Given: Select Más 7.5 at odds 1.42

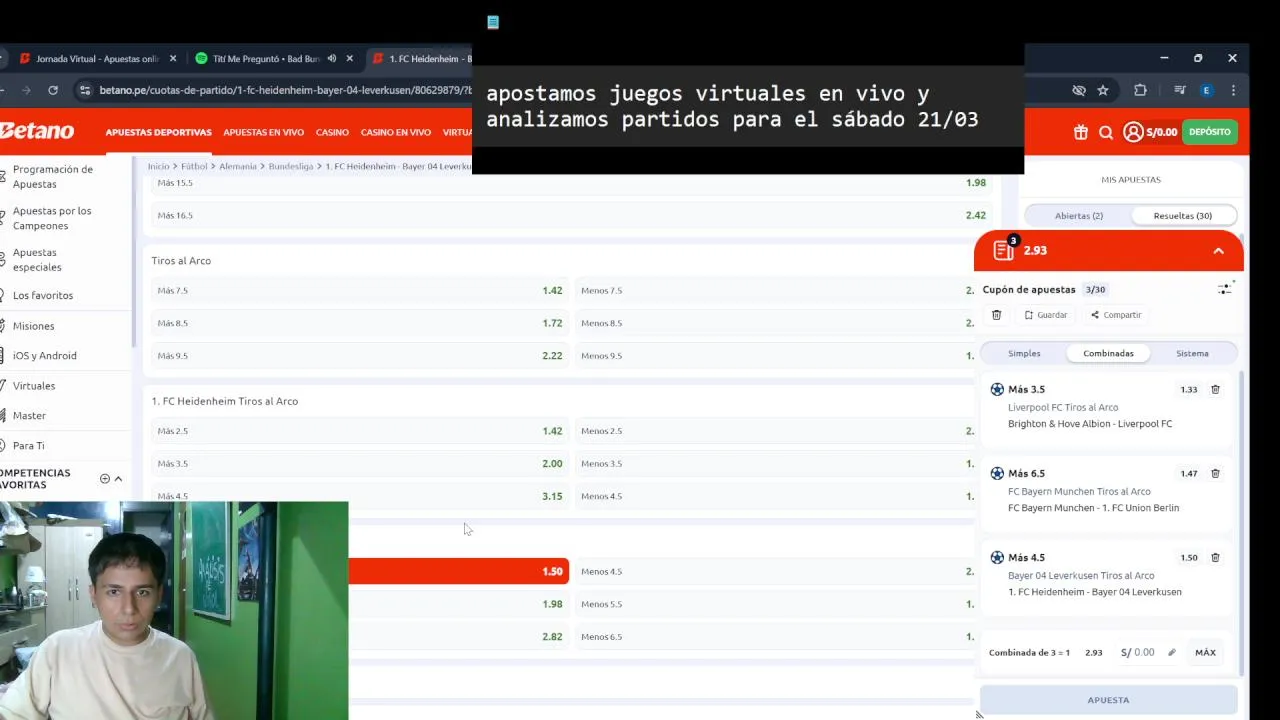Looking at the screenshot, I should tap(360, 291).
